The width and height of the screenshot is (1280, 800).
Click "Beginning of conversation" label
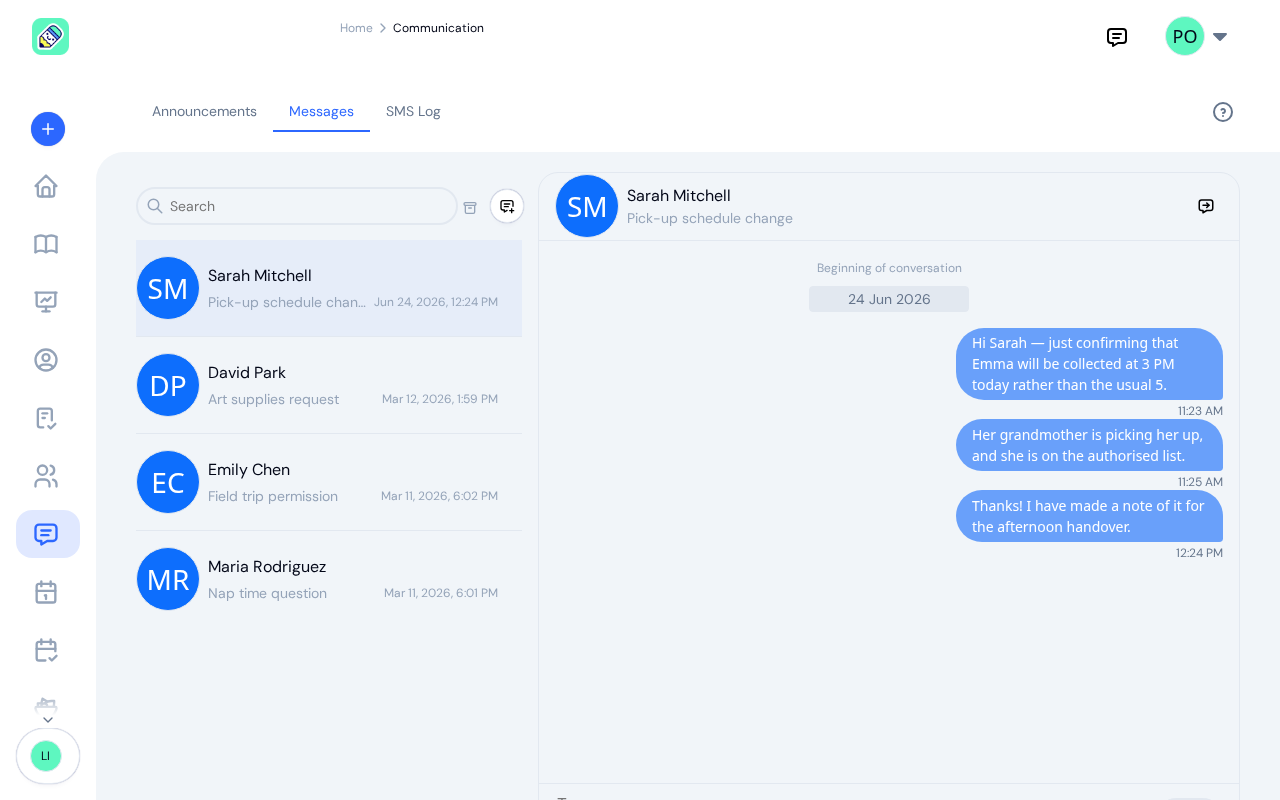point(889,268)
